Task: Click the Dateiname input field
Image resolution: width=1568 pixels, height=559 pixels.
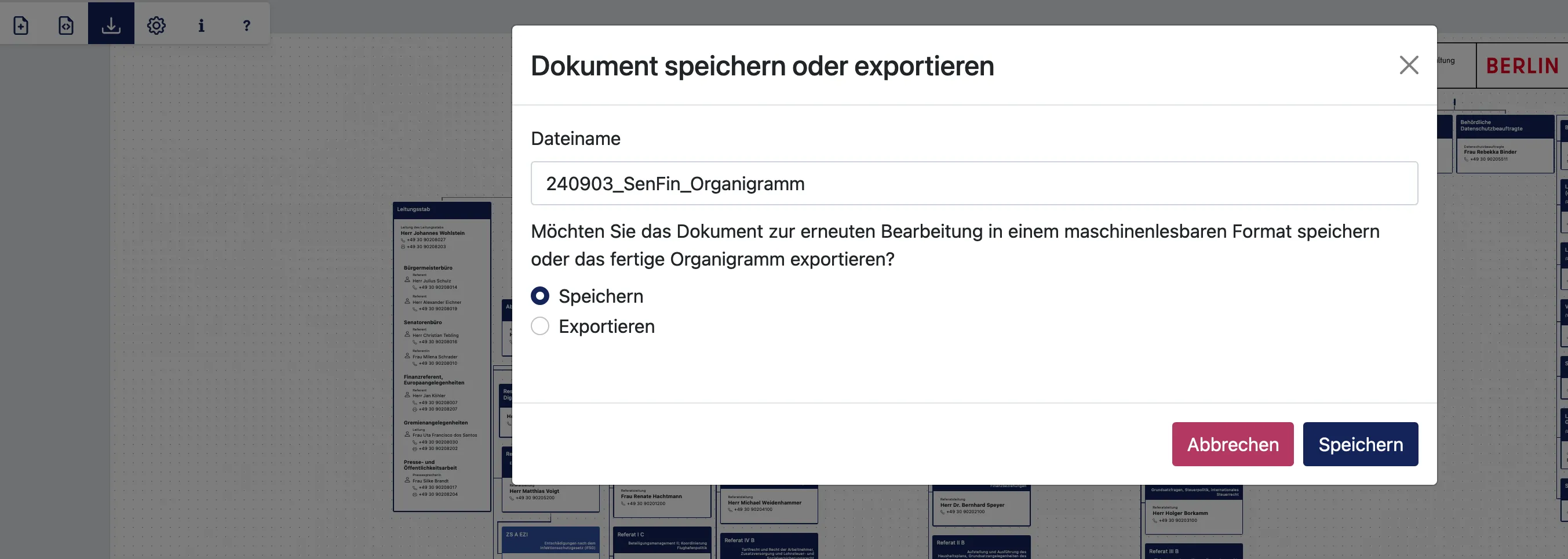Action: (x=974, y=183)
